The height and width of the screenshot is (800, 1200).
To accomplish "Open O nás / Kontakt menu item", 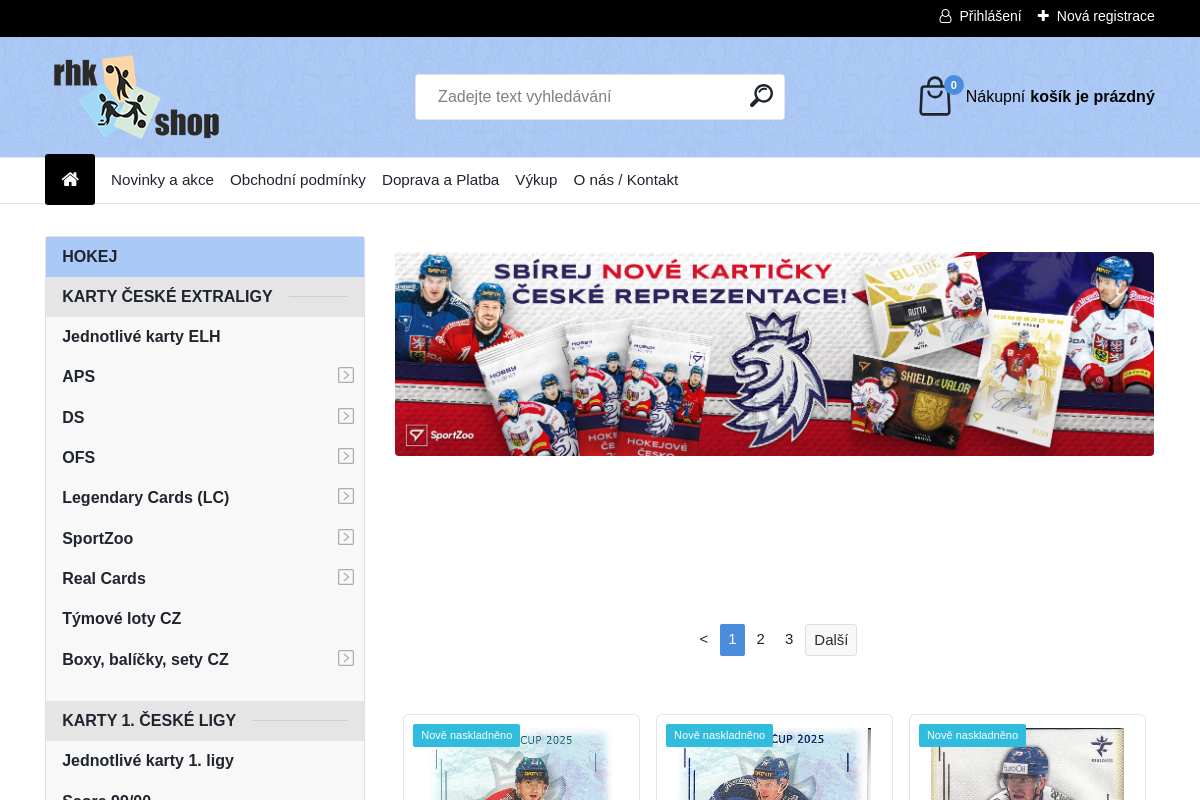I will 626,180.
